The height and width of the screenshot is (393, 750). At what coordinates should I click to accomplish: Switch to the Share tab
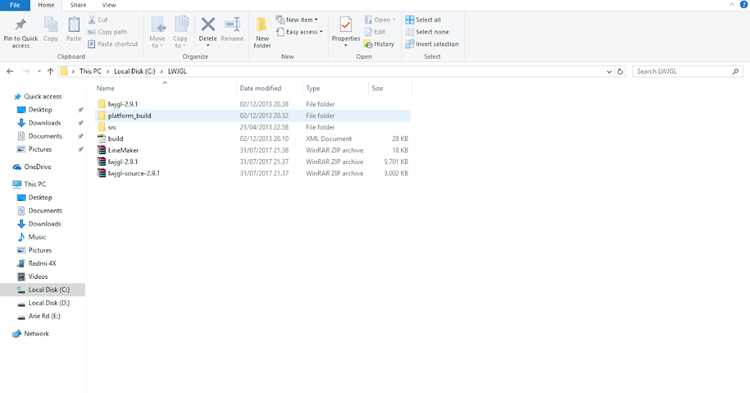(x=78, y=5)
